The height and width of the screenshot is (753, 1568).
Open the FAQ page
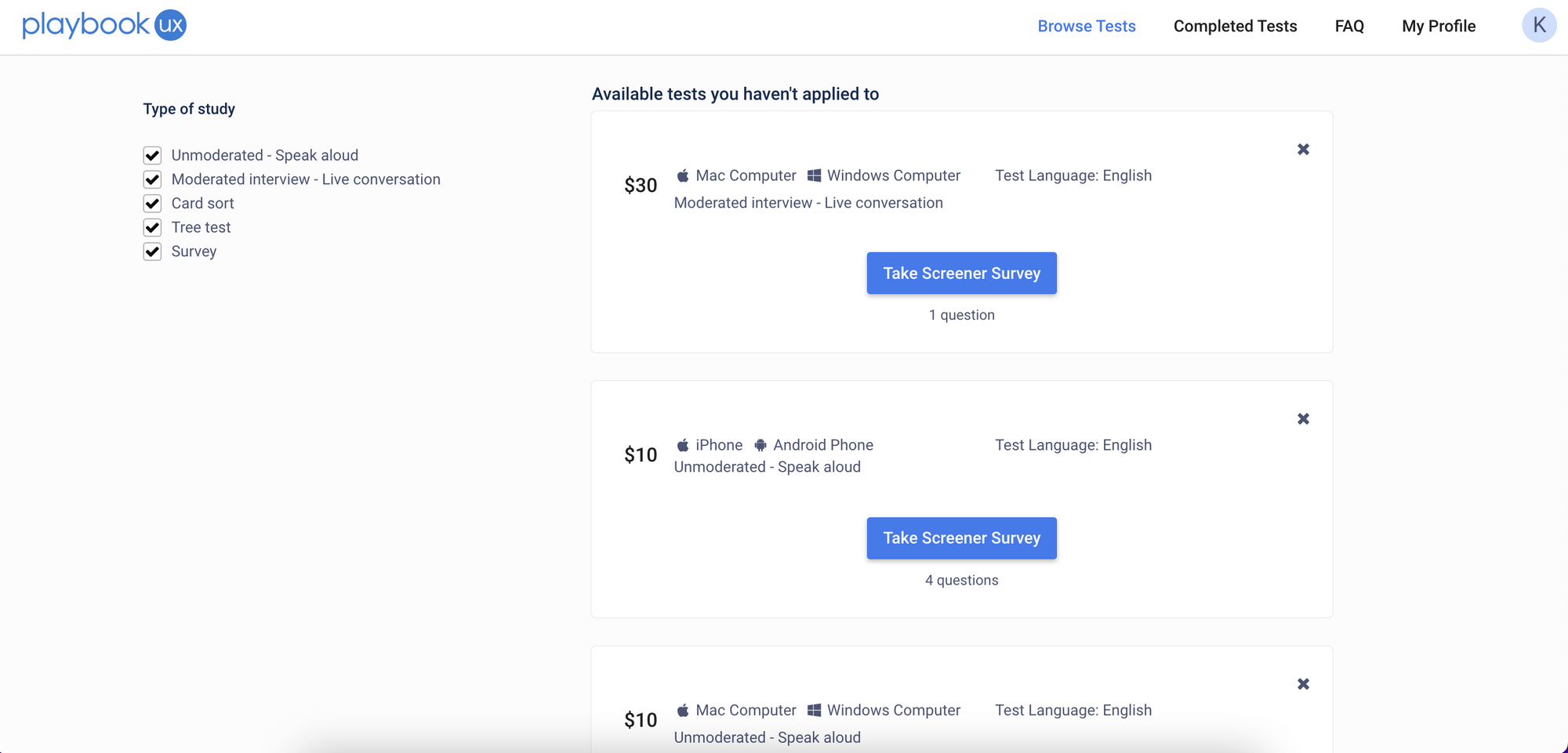coord(1349,26)
